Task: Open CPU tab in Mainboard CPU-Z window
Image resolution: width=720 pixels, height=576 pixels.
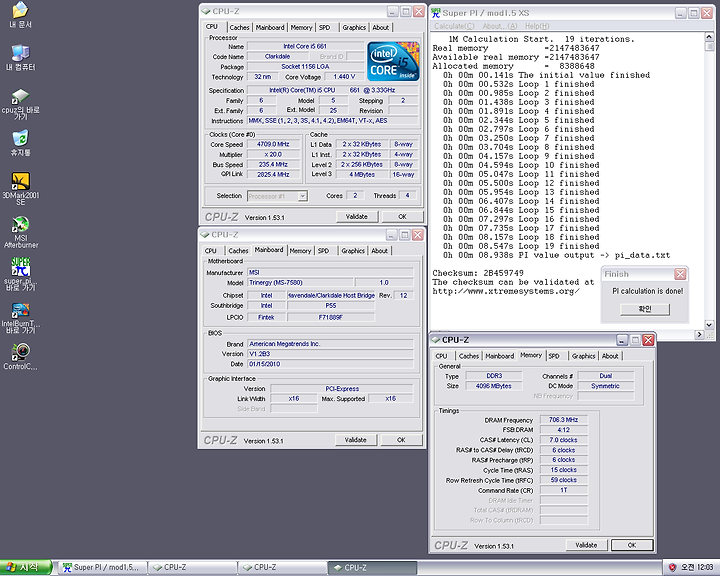Action: tap(211, 251)
